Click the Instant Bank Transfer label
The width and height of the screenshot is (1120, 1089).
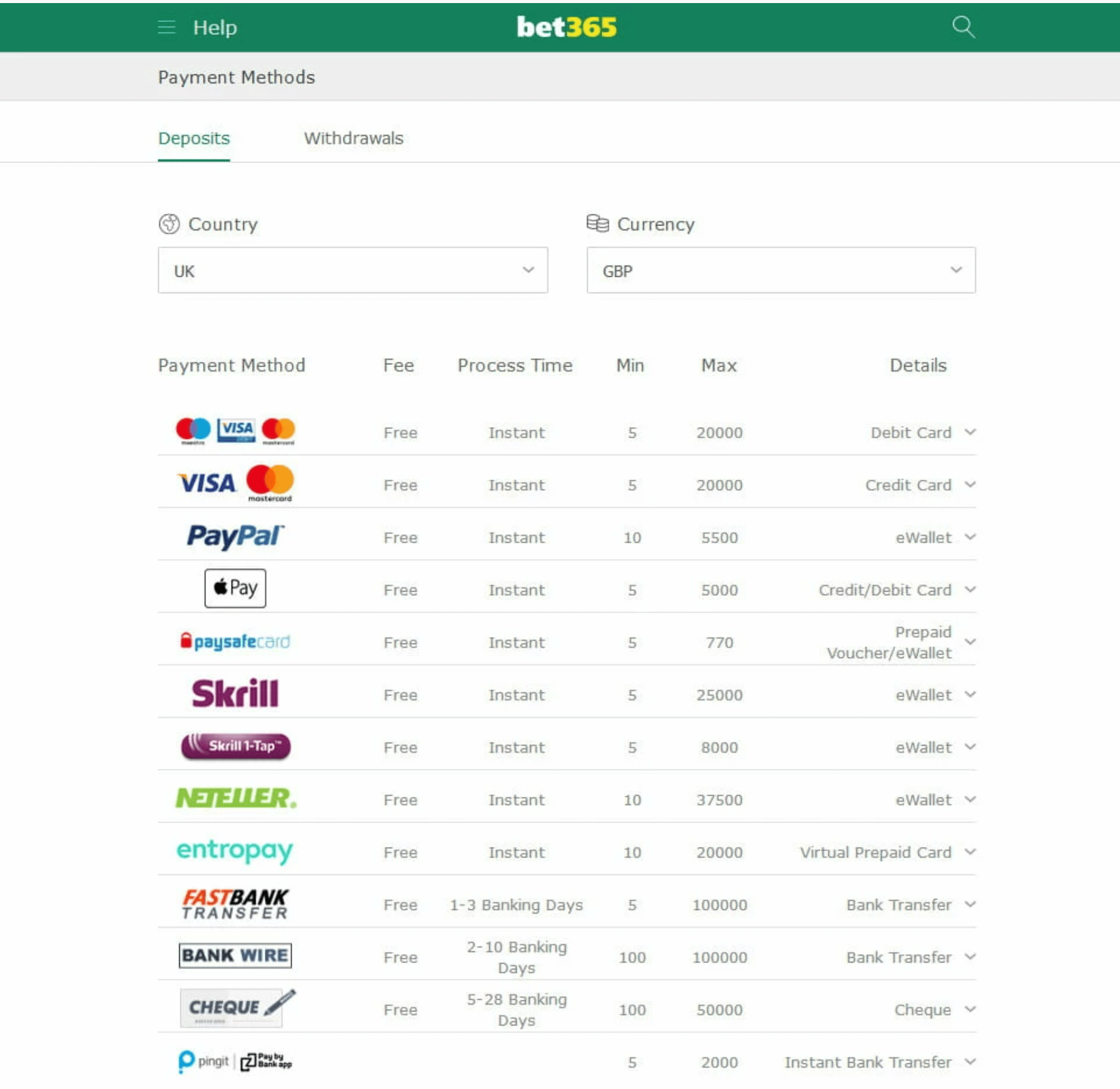tap(868, 1063)
